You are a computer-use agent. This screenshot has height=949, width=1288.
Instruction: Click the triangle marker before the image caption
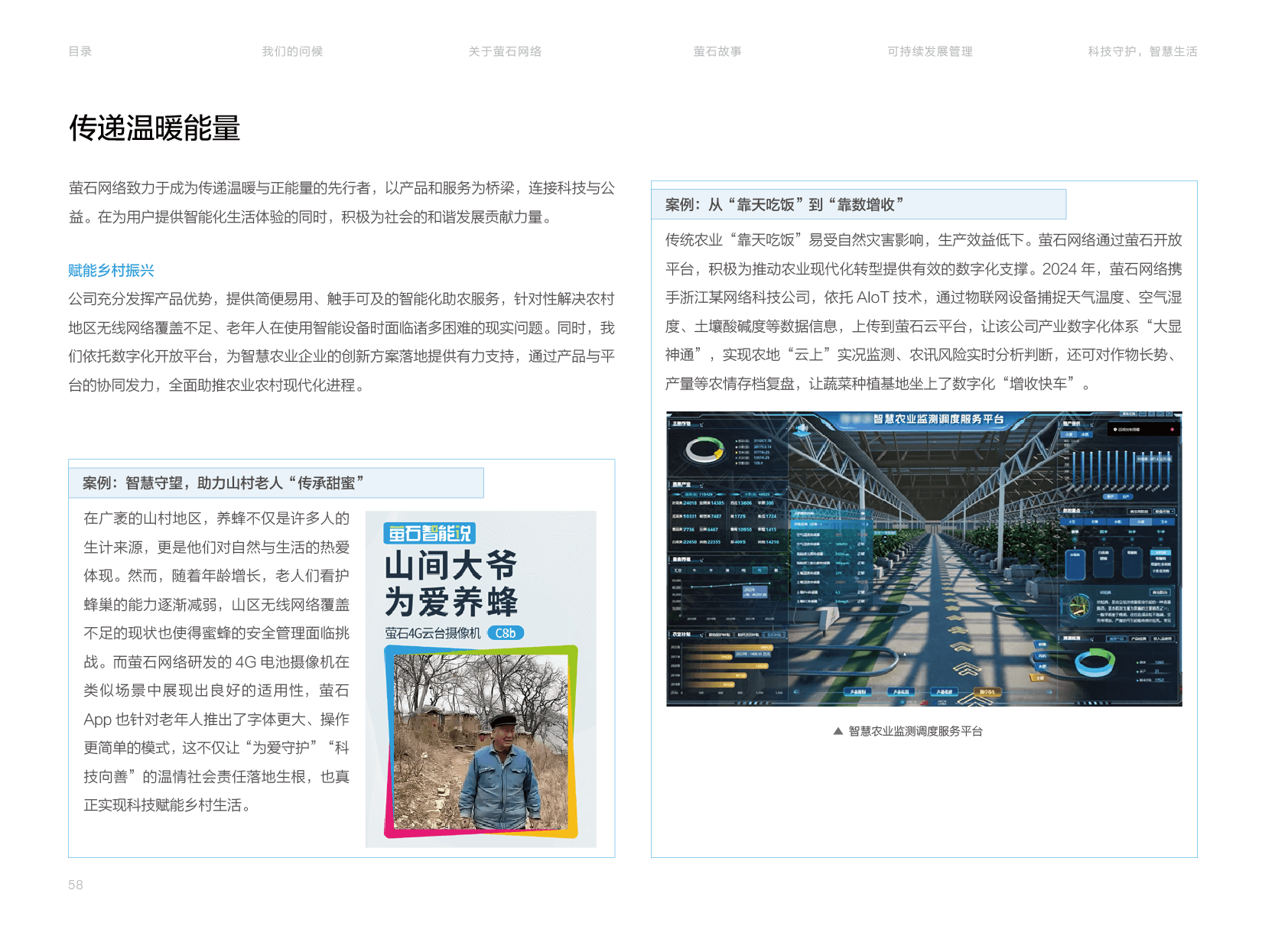(x=838, y=731)
